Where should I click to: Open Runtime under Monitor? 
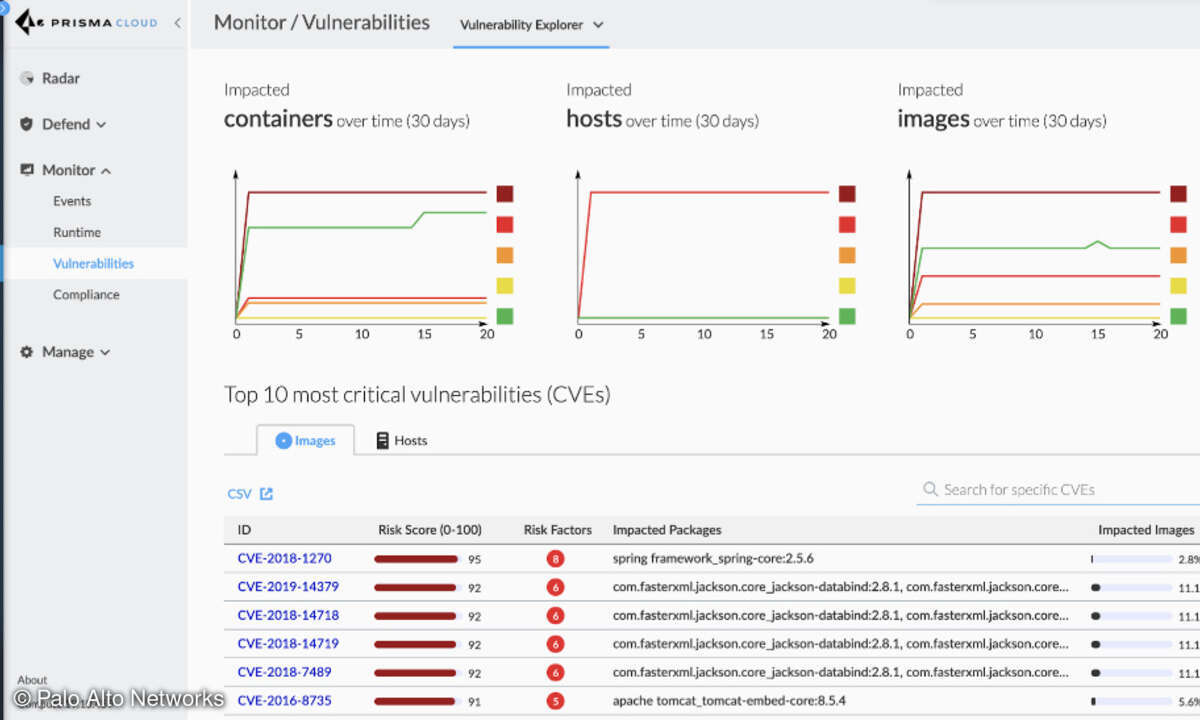[77, 232]
